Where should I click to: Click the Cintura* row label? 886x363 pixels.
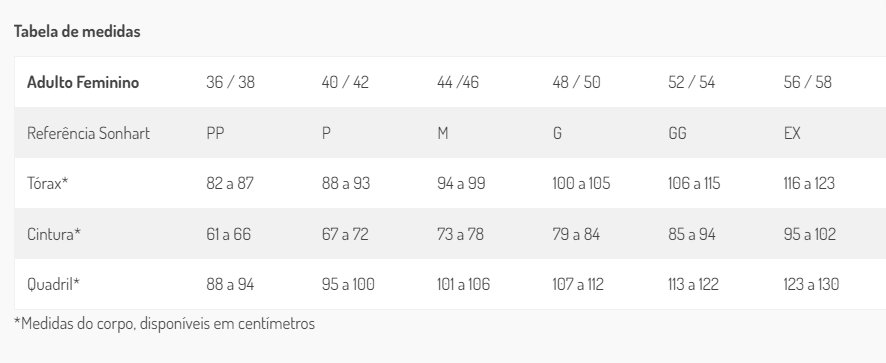point(54,234)
